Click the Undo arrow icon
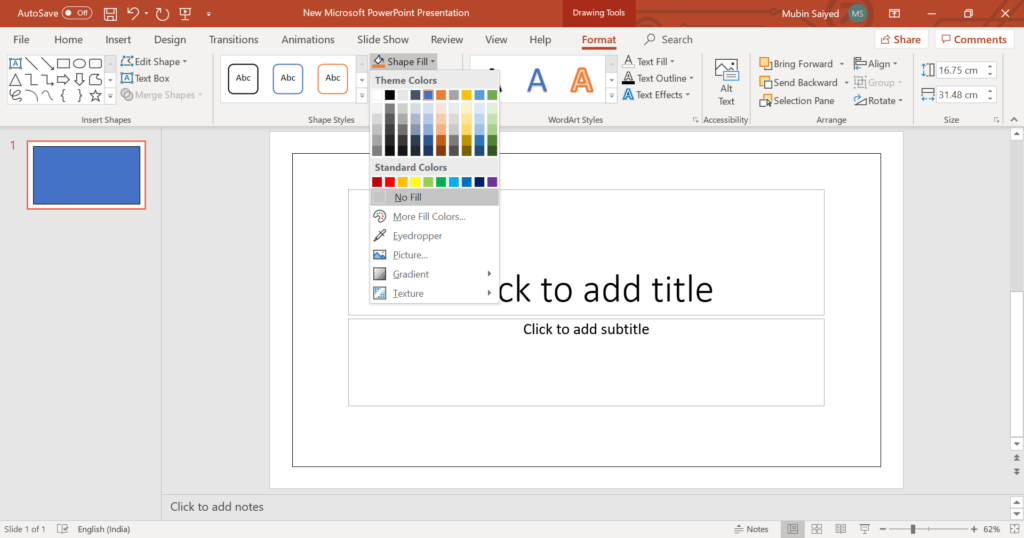The height and width of the screenshot is (538, 1024). coord(133,13)
